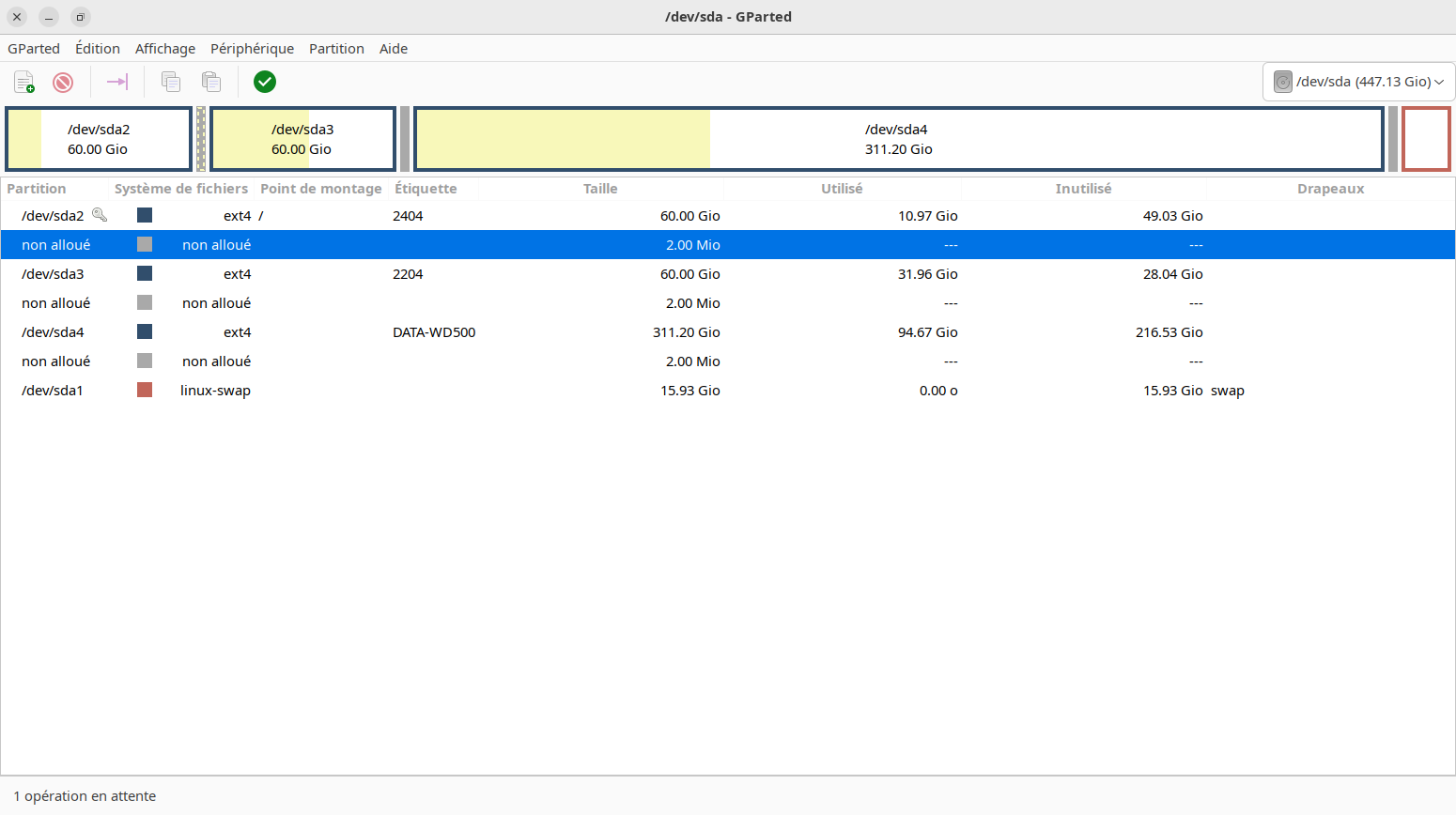The width and height of the screenshot is (1456, 815).
Task: Open the Partition menu
Action: (x=336, y=49)
